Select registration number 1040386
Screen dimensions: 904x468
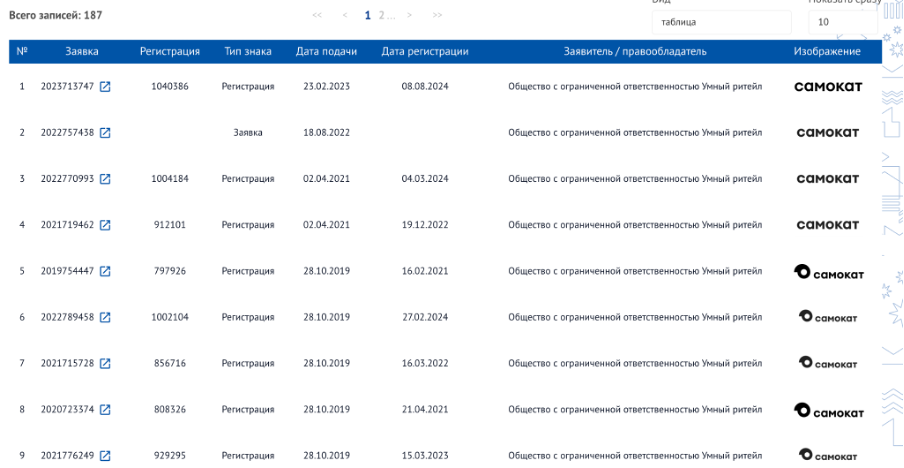click(x=170, y=87)
